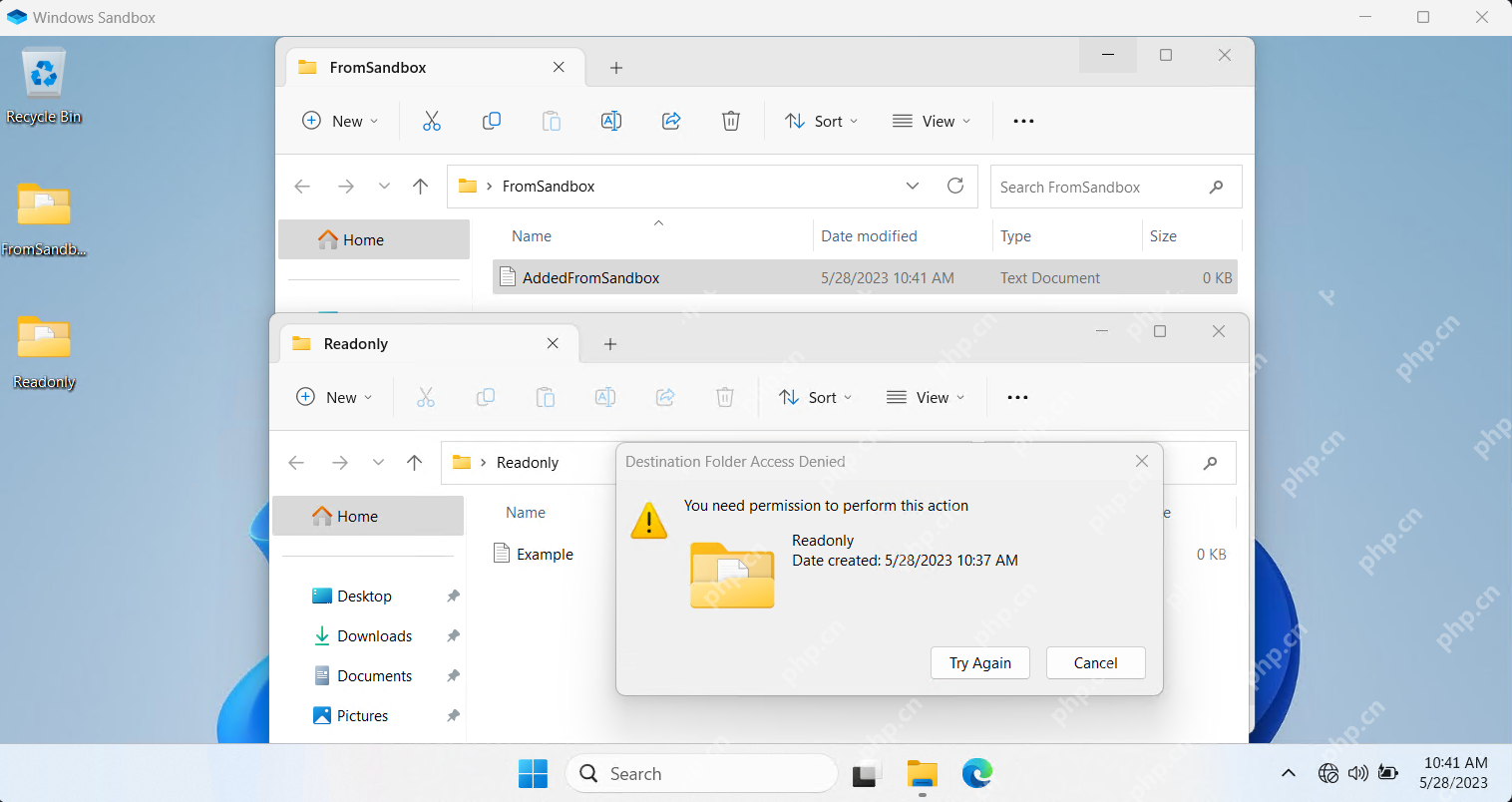Screen dimensions: 1512x802
Task: Open Downloads in Readonly window sidebar
Action: tap(374, 635)
